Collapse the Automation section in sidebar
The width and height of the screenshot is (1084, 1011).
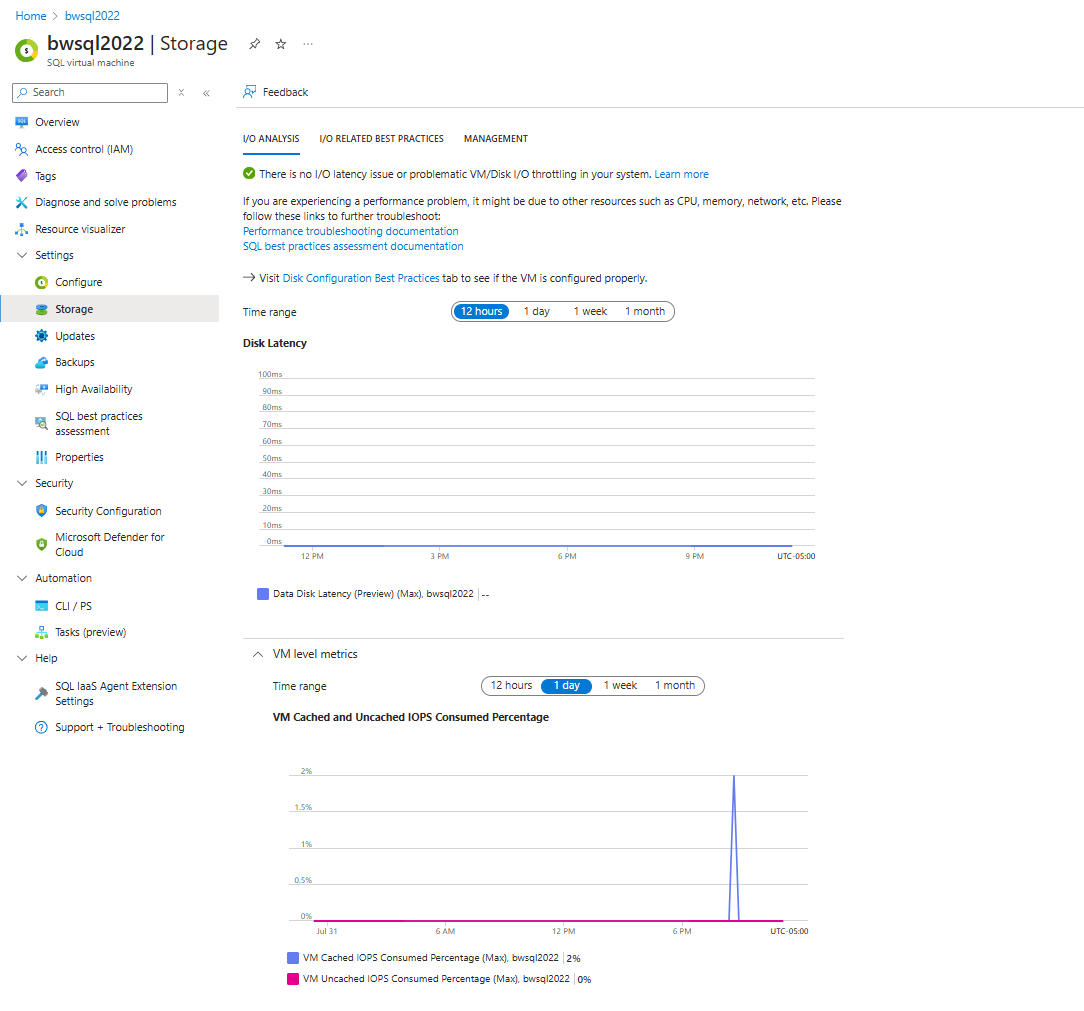pyautogui.click(x=22, y=578)
